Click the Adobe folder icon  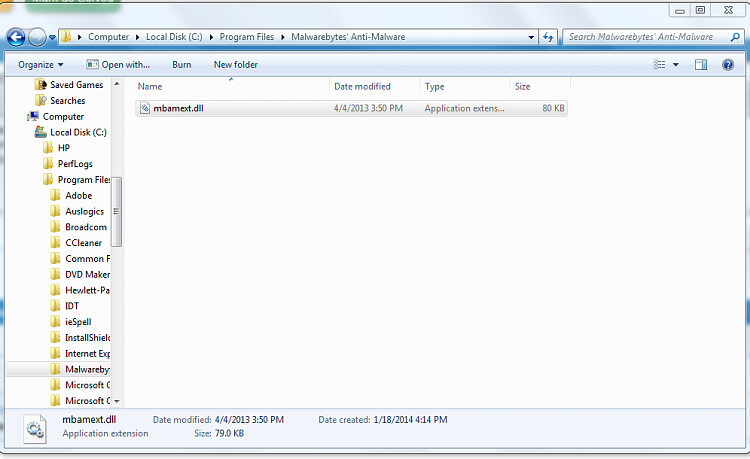pos(55,195)
